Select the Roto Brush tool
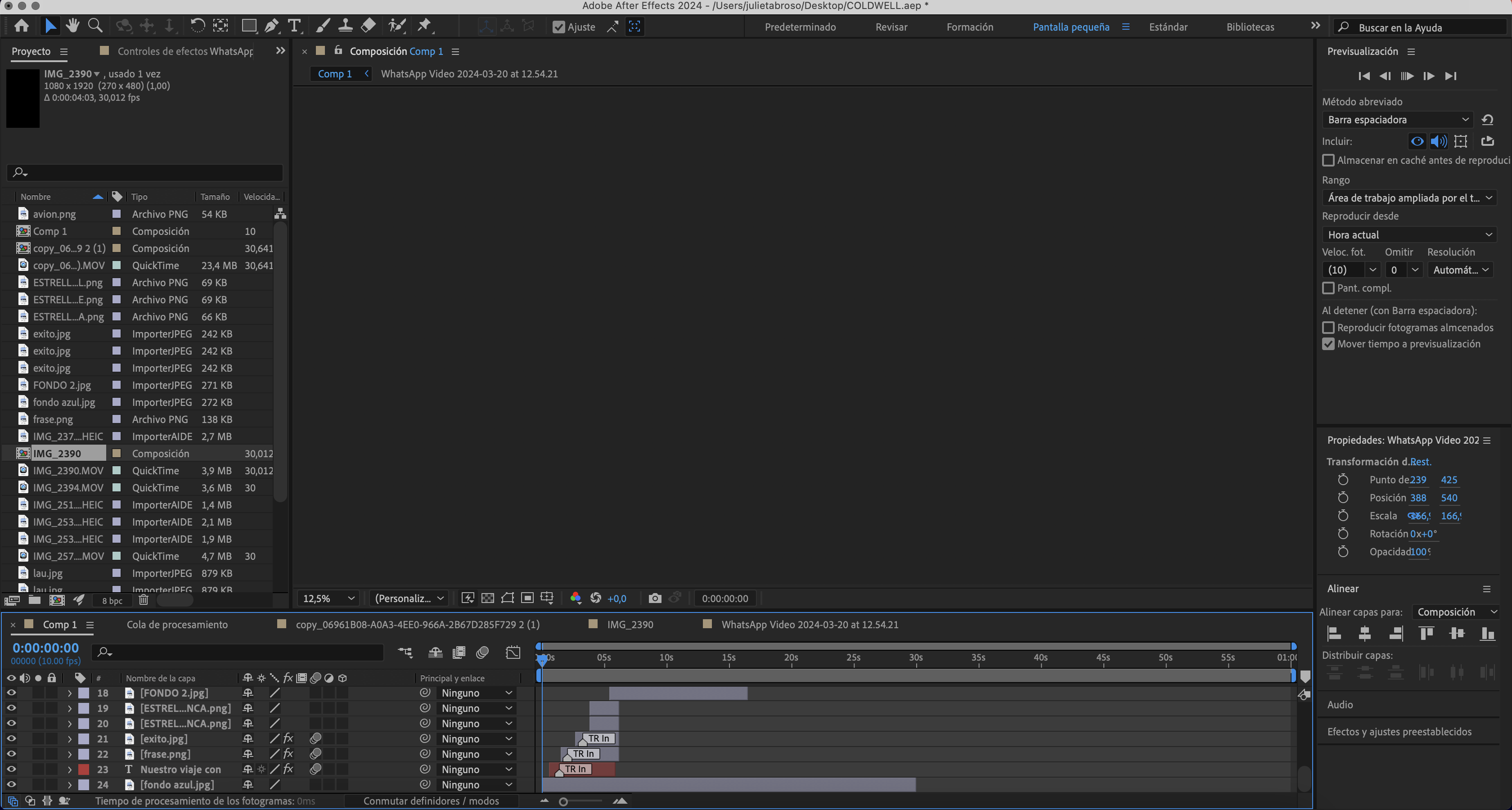The height and width of the screenshot is (810, 1512). pos(397,26)
